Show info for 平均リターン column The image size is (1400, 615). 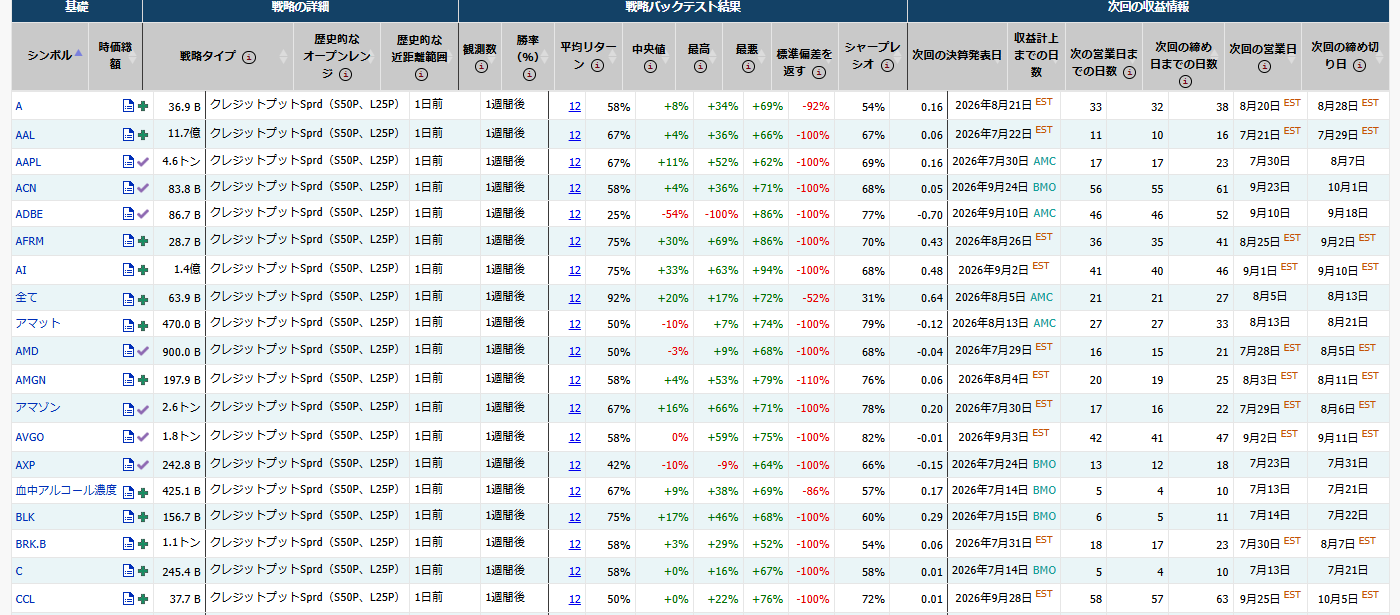point(597,66)
